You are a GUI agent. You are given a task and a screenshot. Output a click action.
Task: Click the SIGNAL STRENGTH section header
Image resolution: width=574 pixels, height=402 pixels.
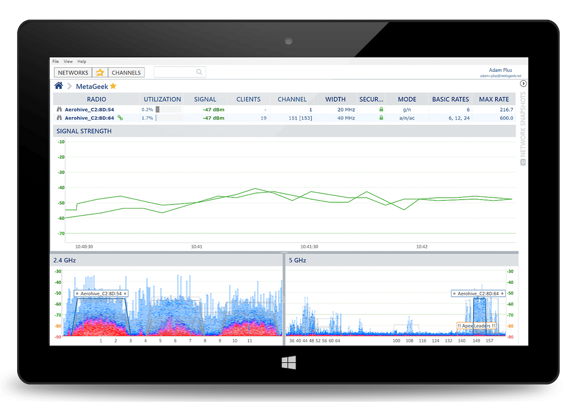[284, 131]
